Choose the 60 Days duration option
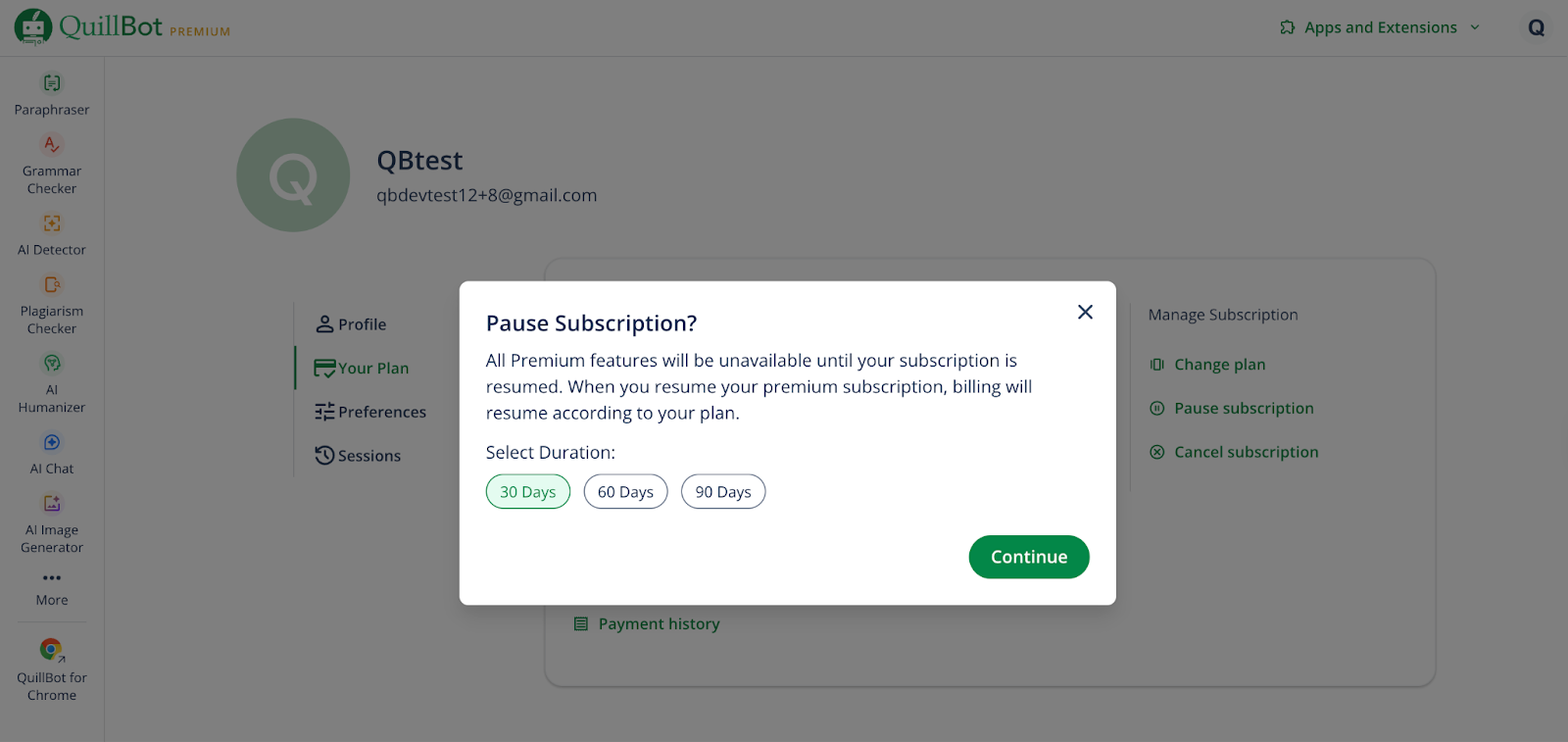Image resolution: width=1568 pixels, height=742 pixels. pos(625,492)
